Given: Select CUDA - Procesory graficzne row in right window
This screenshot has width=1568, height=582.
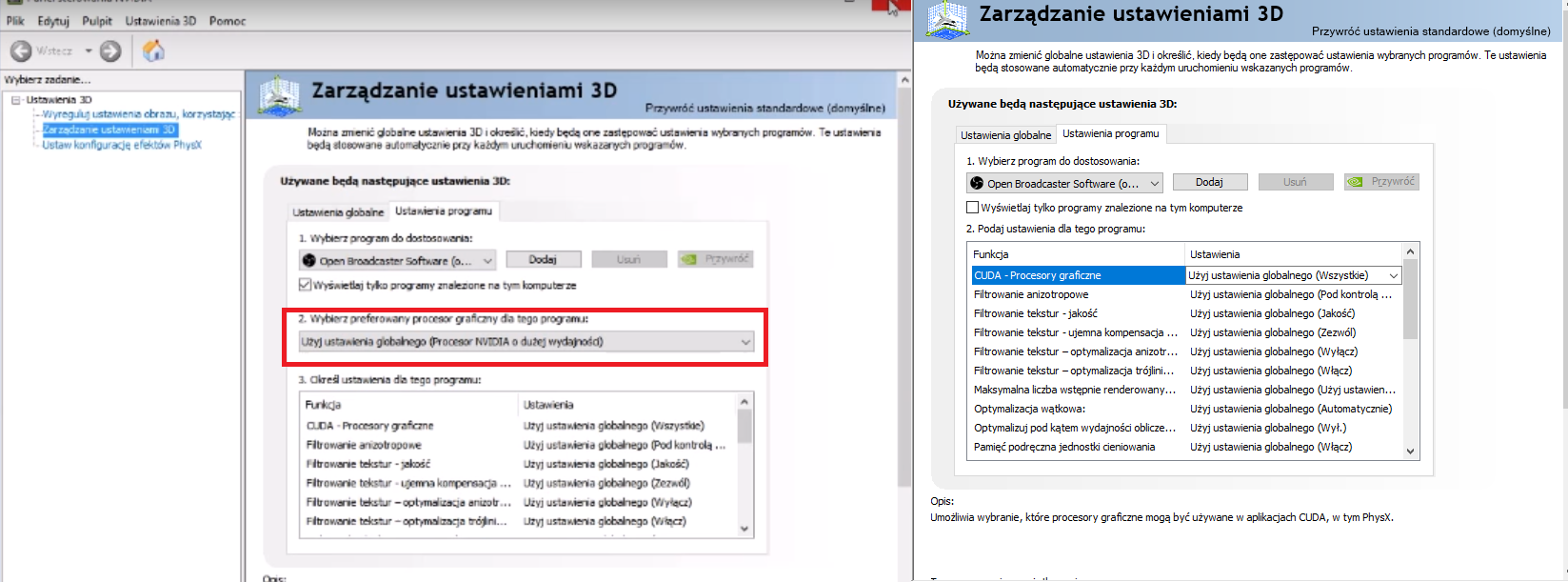Looking at the screenshot, I should point(1186,275).
